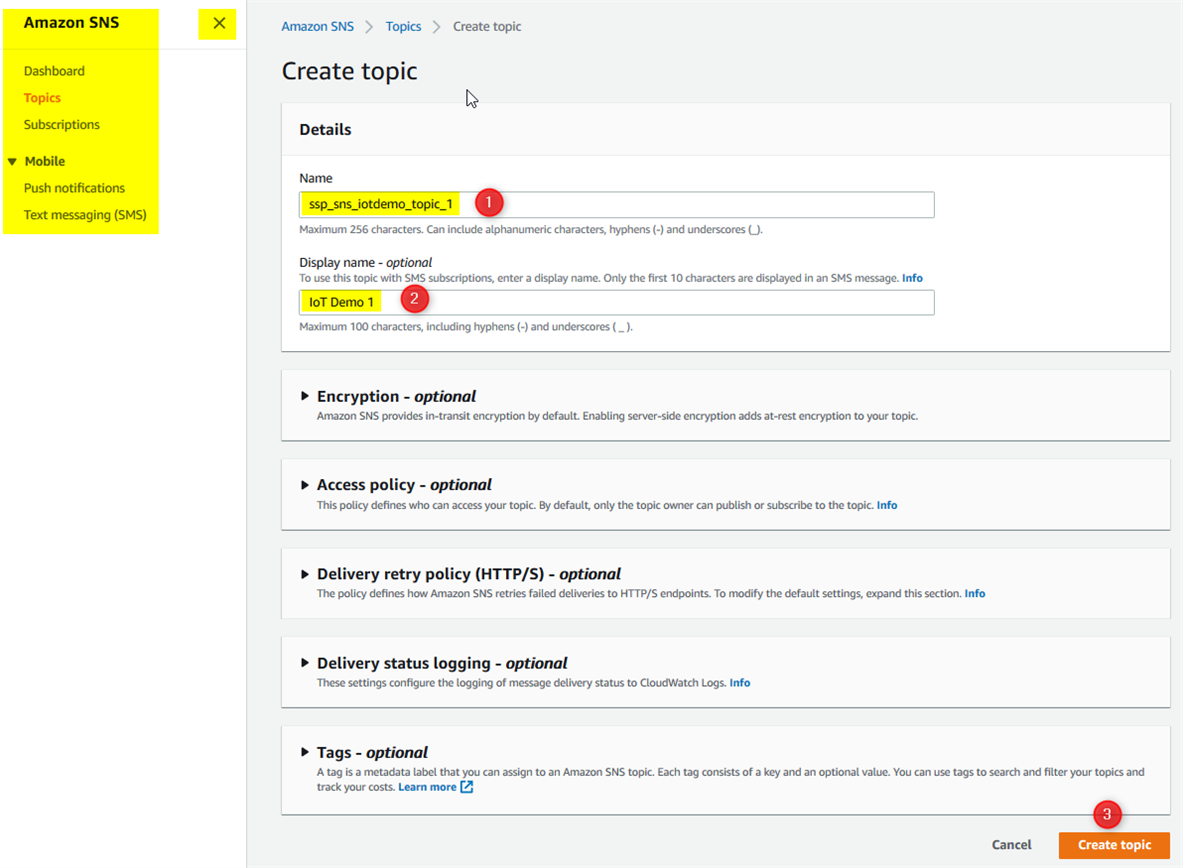The height and width of the screenshot is (868, 1183).
Task: Click the topic Name input field
Action: point(700,205)
